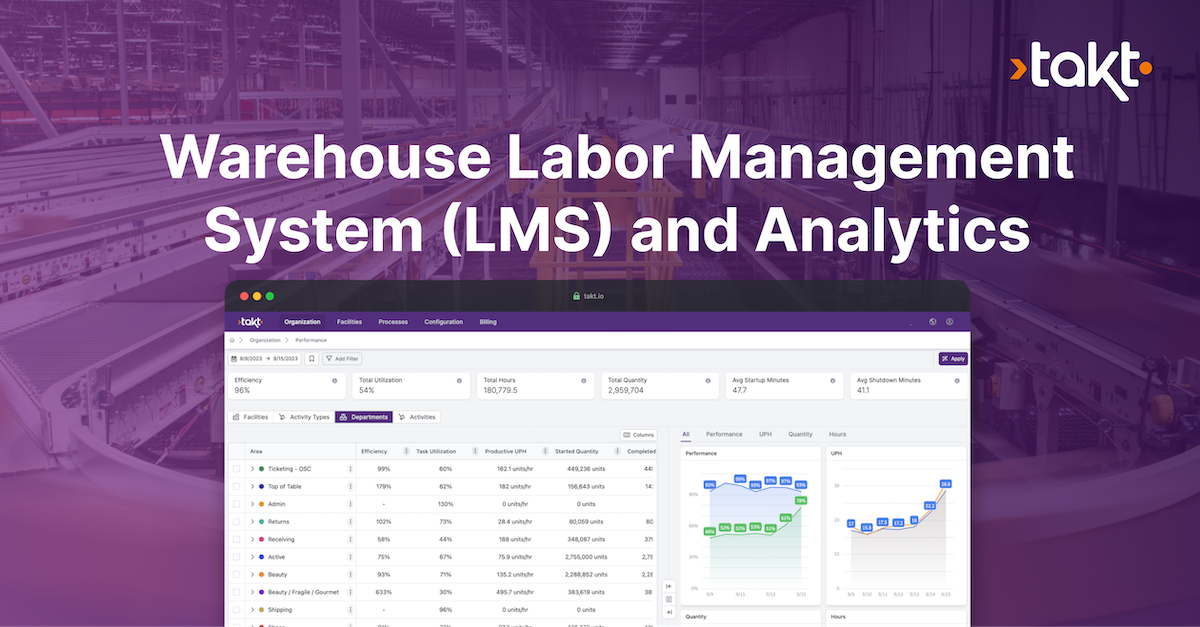Check the Admin row checkbox
The width and height of the screenshot is (1200, 627).
click(236, 504)
